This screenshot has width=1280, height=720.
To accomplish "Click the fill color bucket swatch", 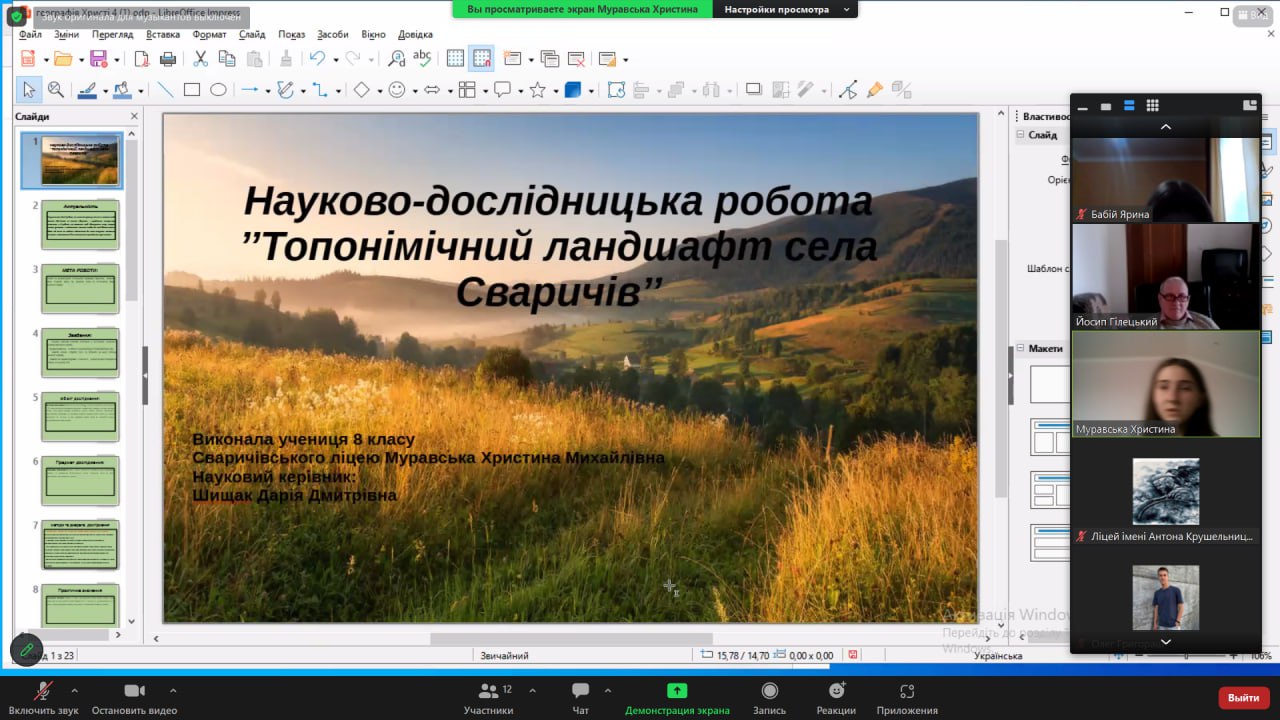I will click(122, 90).
